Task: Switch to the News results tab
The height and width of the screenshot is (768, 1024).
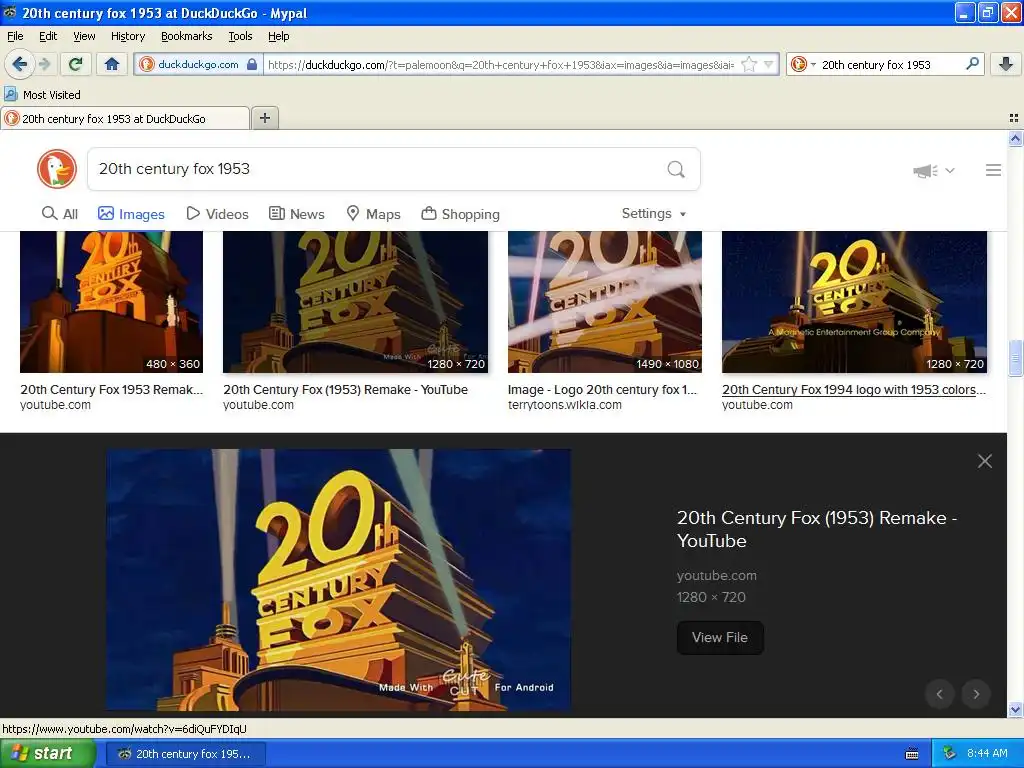Action: (x=296, y=214)
